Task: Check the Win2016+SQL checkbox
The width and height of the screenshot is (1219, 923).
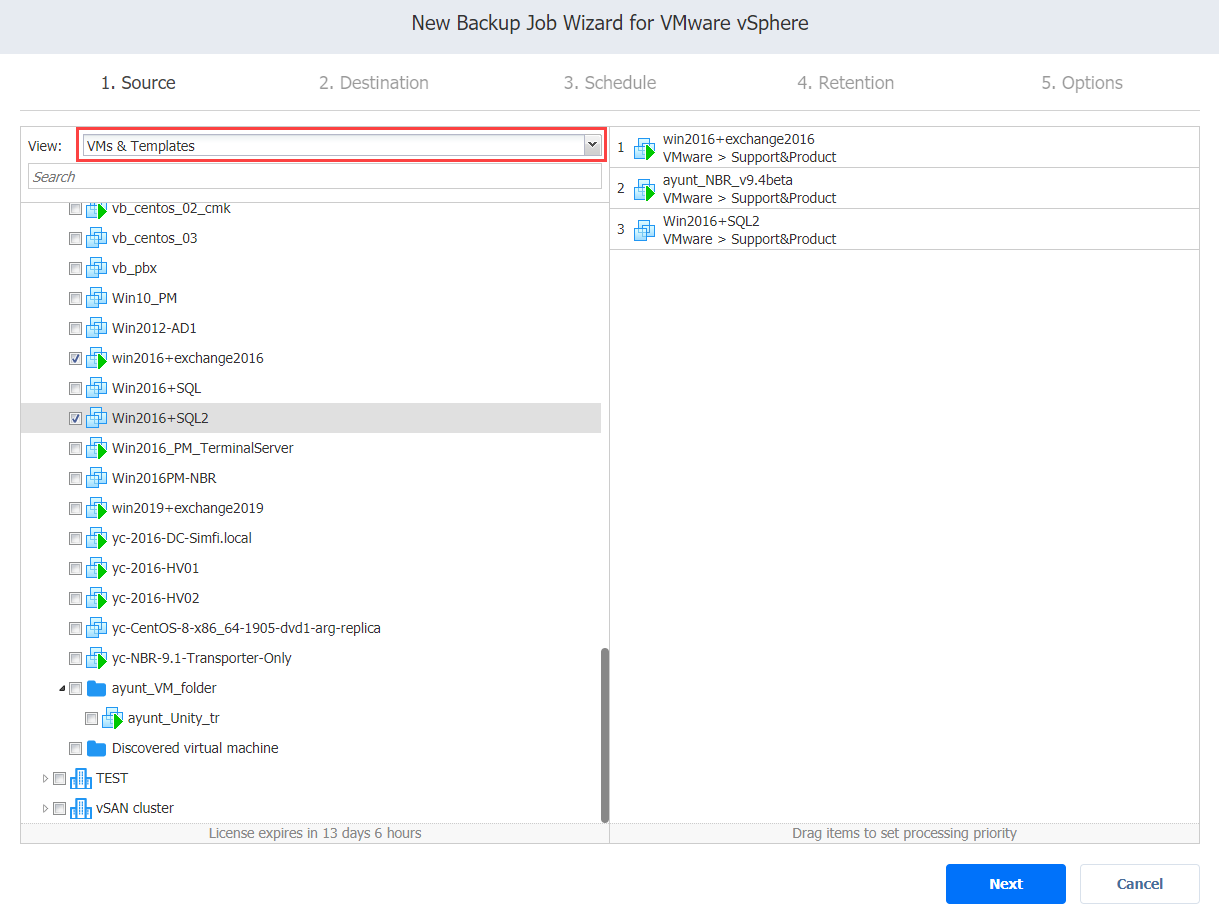Action: [75, 388]
